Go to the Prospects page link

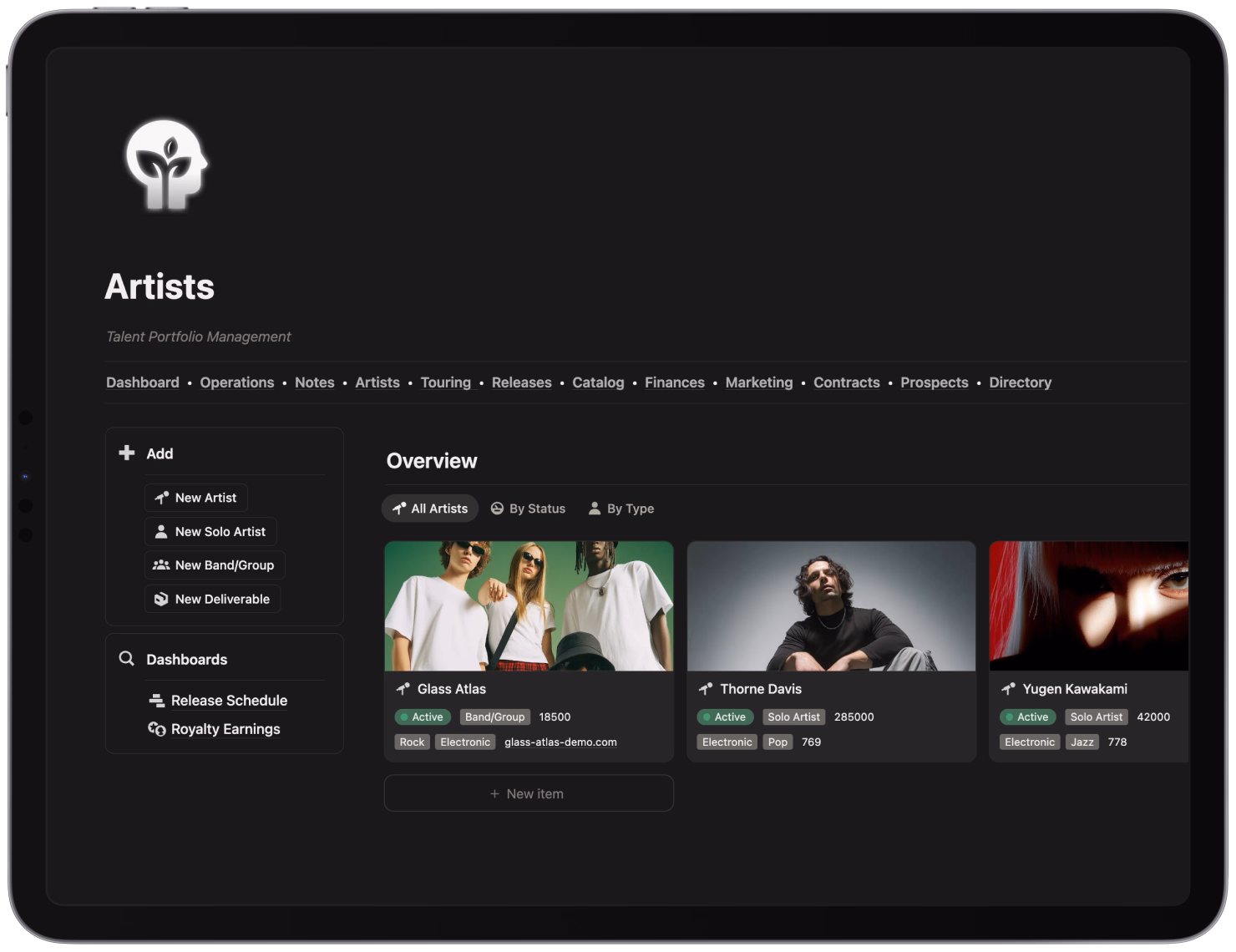[x=935, y=382]
